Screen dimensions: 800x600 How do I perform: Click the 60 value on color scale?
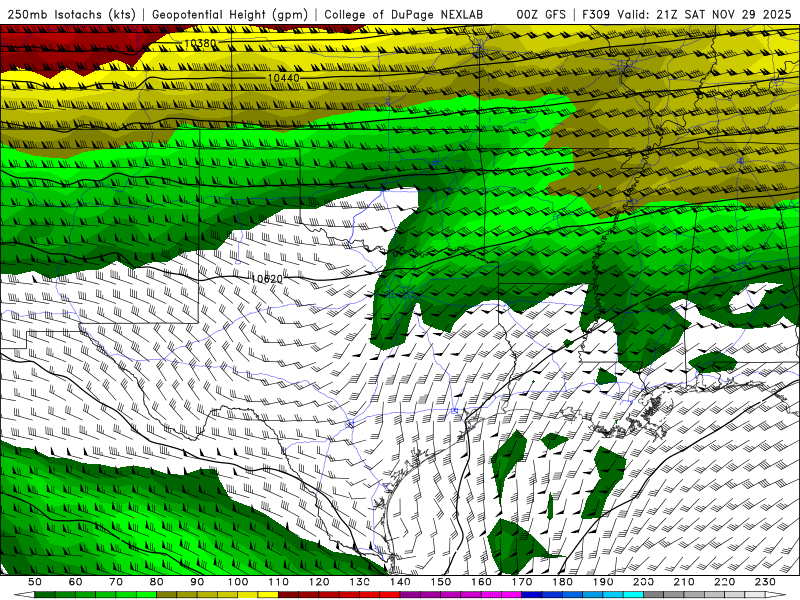click(76, 582)
